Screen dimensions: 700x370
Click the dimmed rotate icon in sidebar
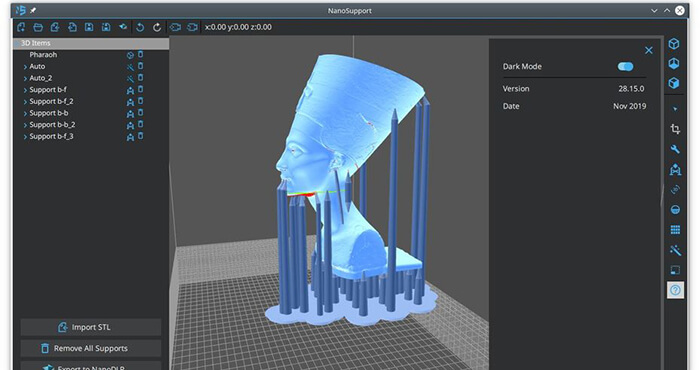pos(675,189)
